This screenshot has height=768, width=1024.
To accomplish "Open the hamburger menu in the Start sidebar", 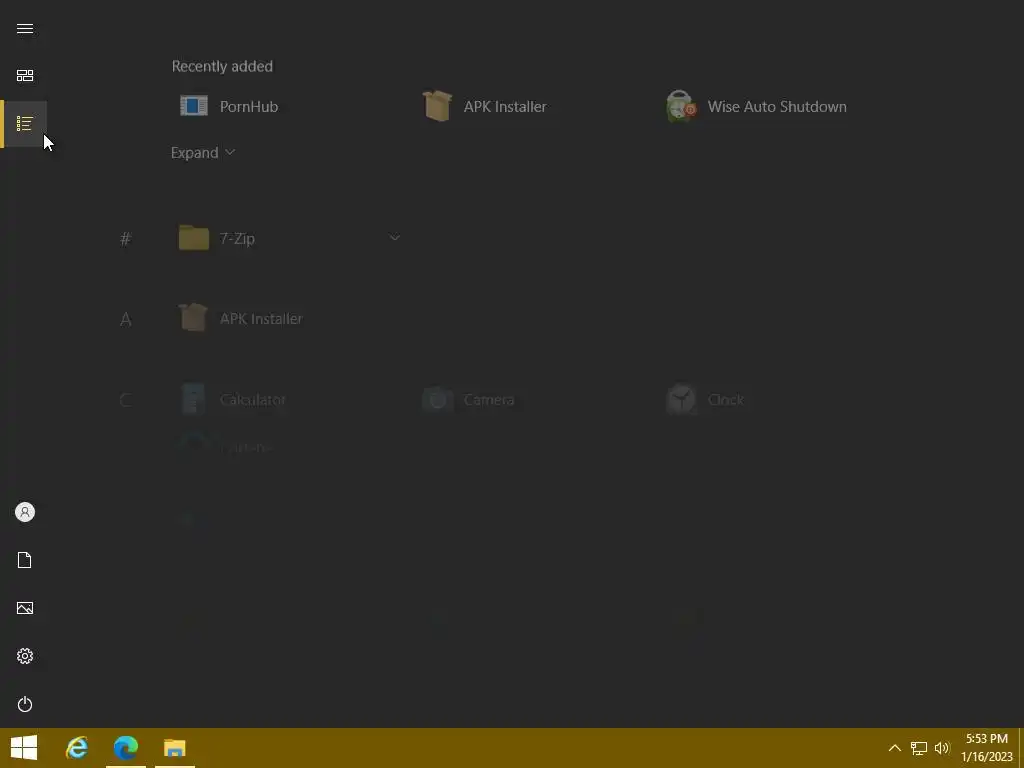I will [25, 29].
